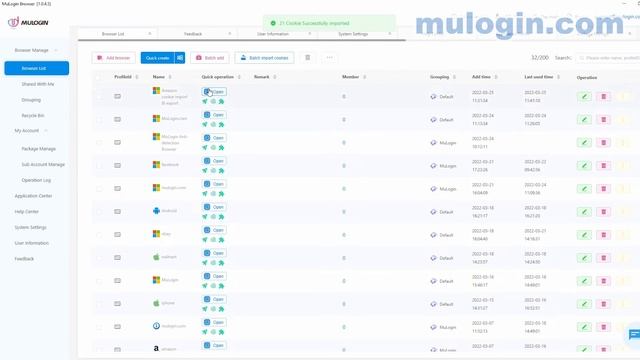Click puzzle-piece plugin icon in iphone row
This screenshot has width=640, height=360.
(x=221, y=309)
